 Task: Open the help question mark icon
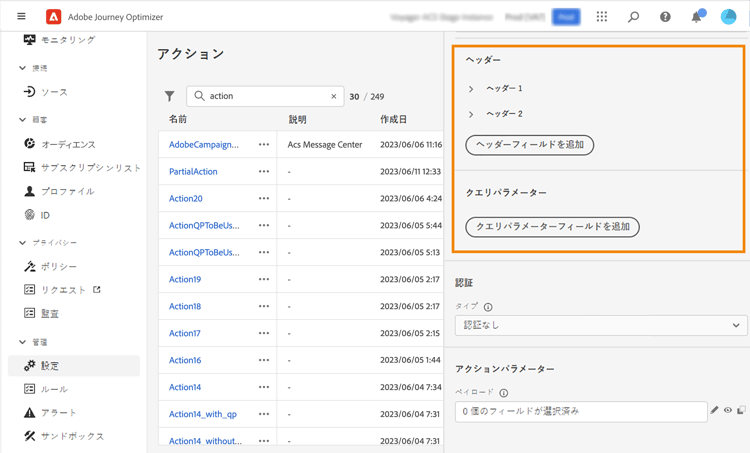pos(665,17)
